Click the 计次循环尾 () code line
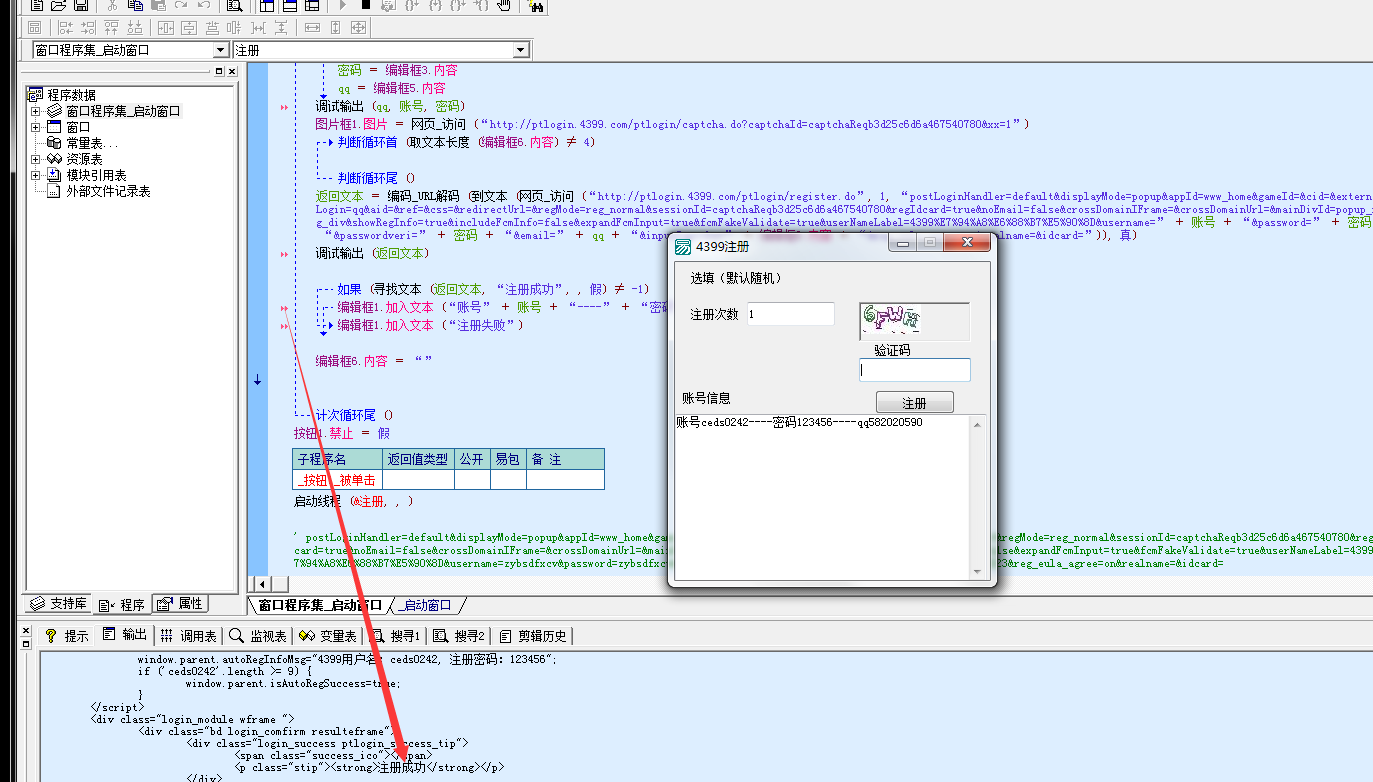The image size is (1373, 782). (354, 415)
